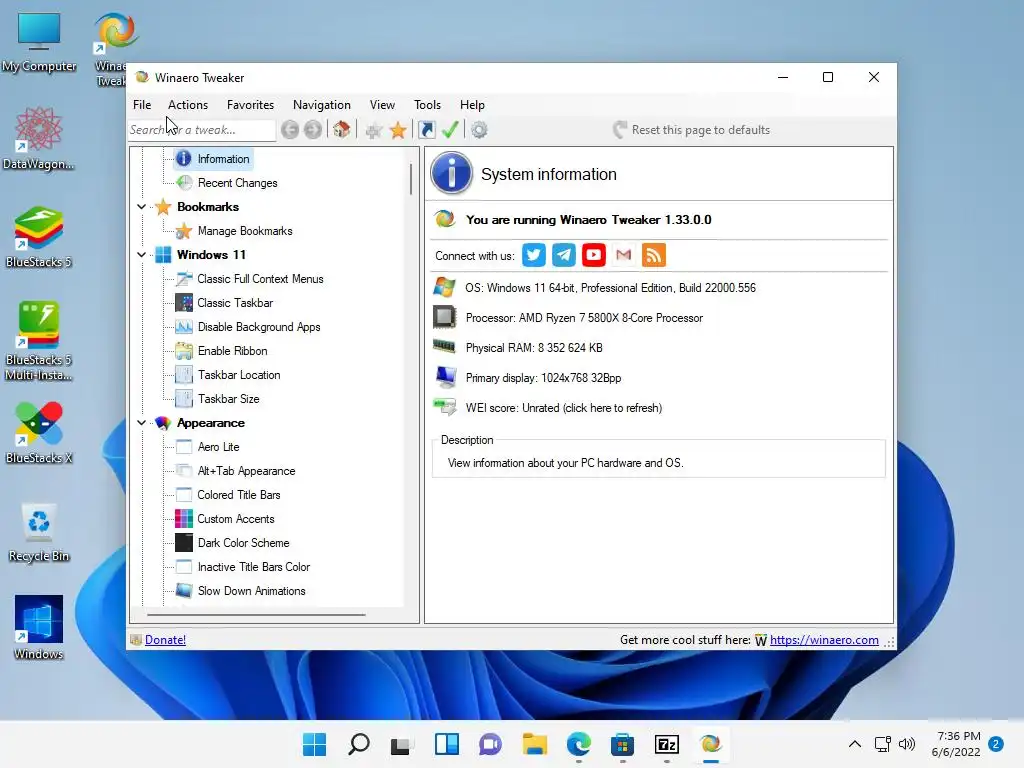The image size is (1024, 768).
Task: Select DataWagon desktop shortcut
Action: [39, 138]
